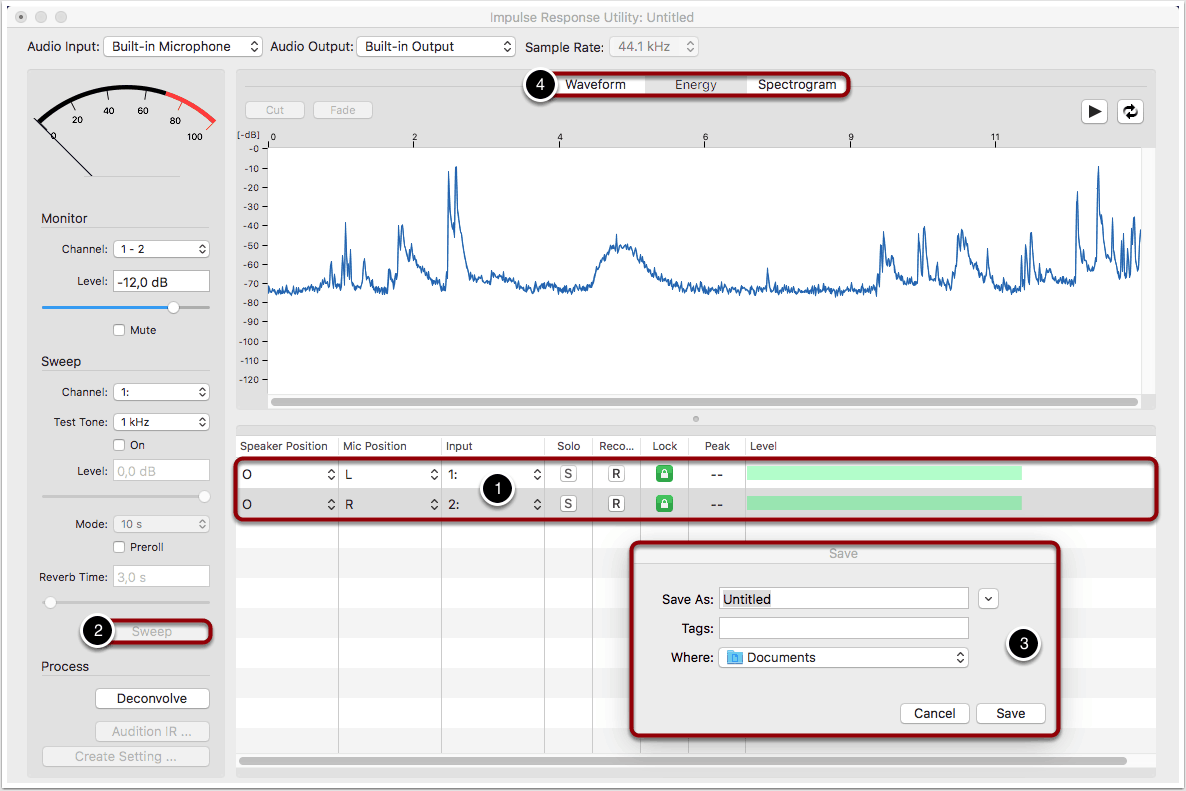Solo the second track with S button
The width and height of the screenshot is (1186, 791).
point(568,504)
